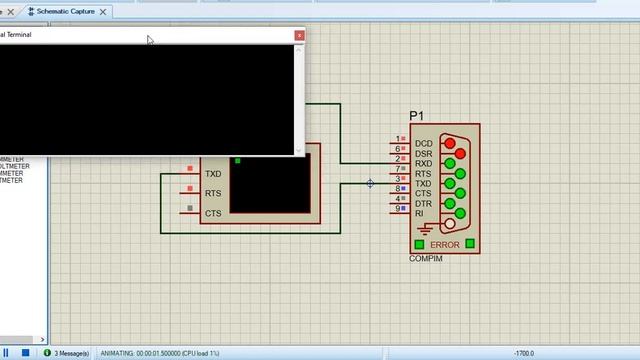640x360 pixels.
Task: Click the red TXD pin state marker on terminal
Action: point(190,169)
